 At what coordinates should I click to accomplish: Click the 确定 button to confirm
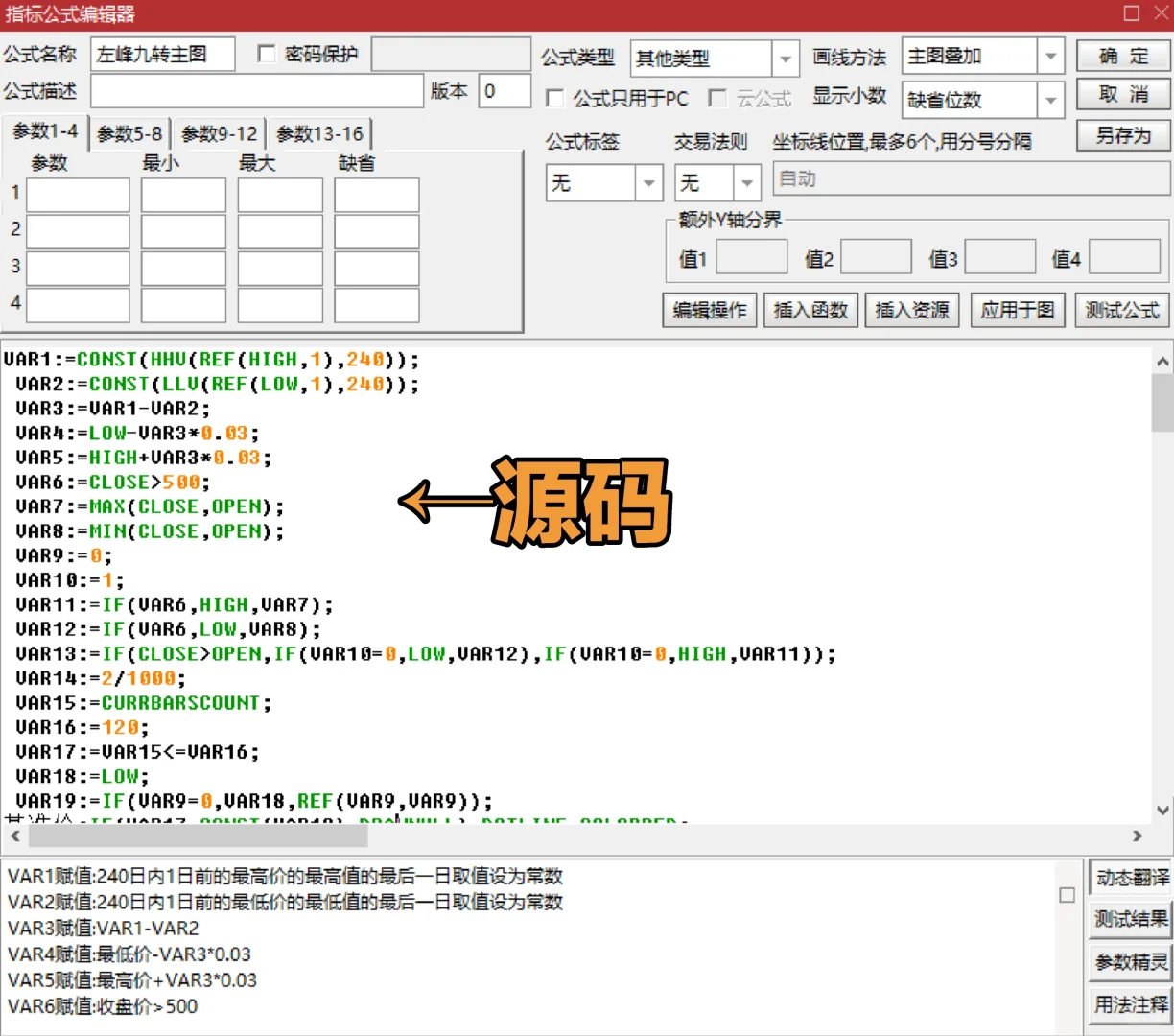coord(1121,56)
